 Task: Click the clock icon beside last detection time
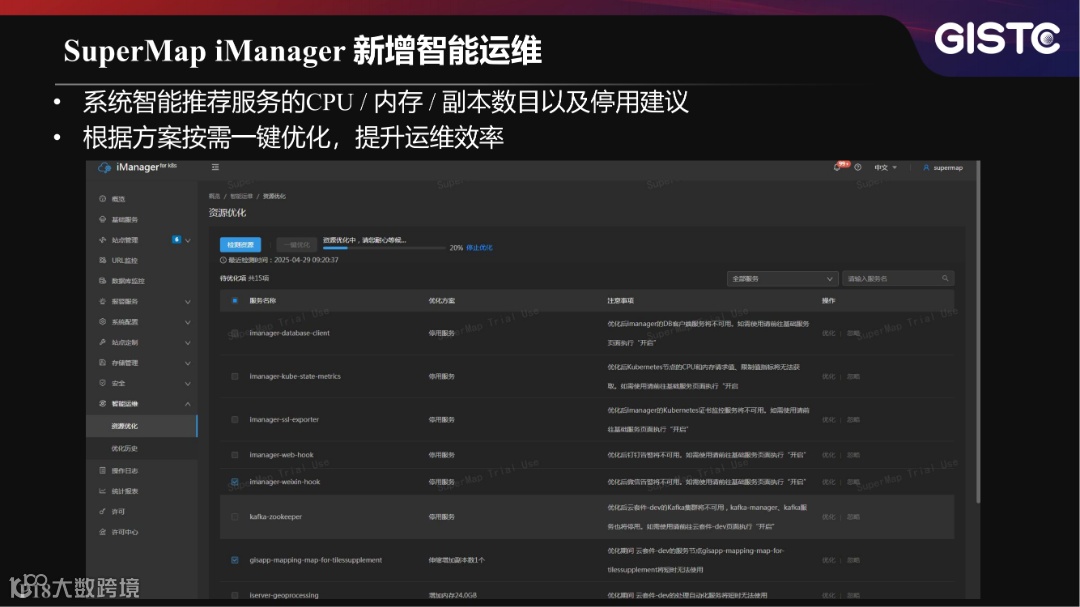[223, 260]
